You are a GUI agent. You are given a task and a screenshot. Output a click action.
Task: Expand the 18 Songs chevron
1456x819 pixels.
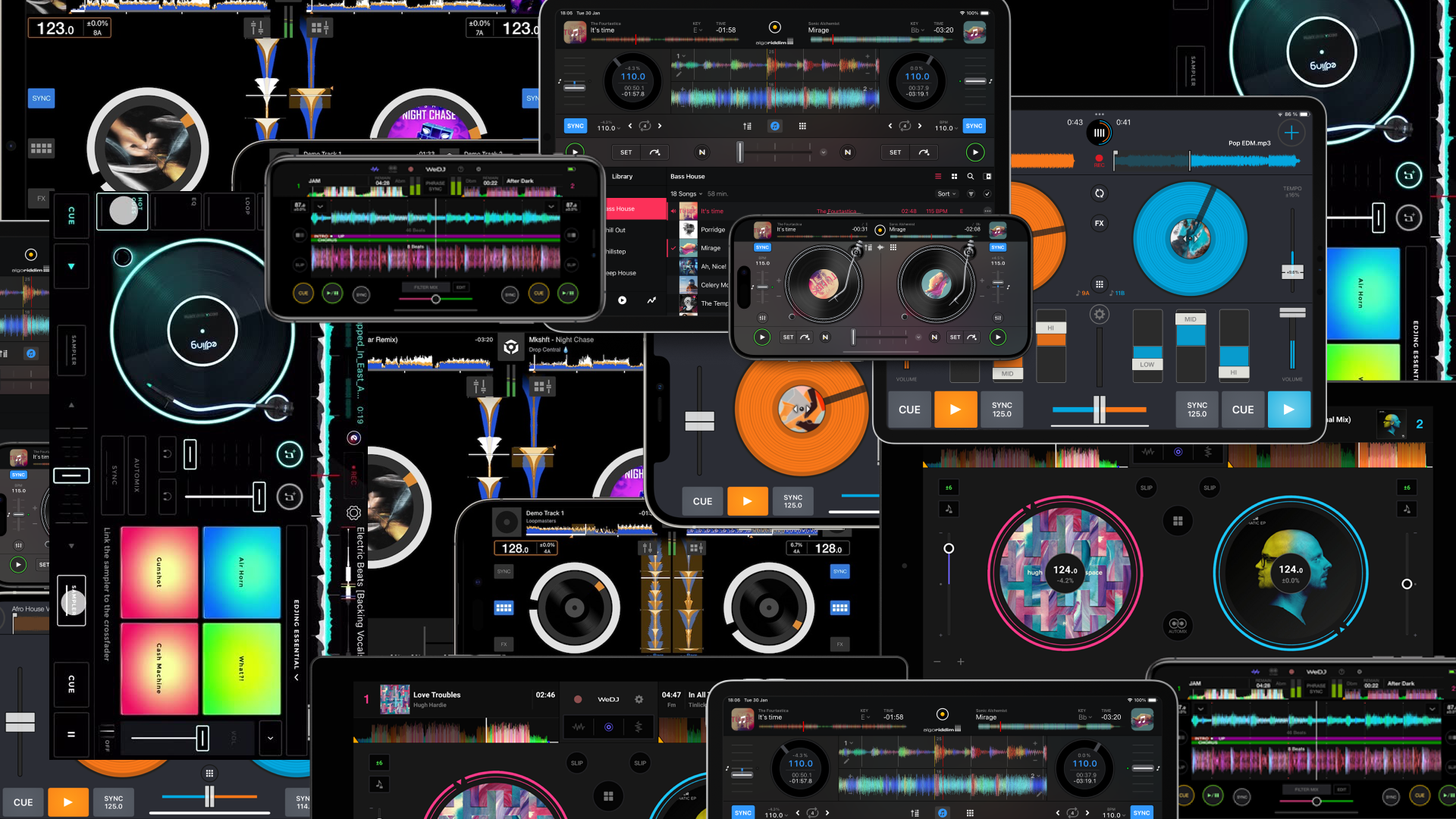click(x=700, y=193)
